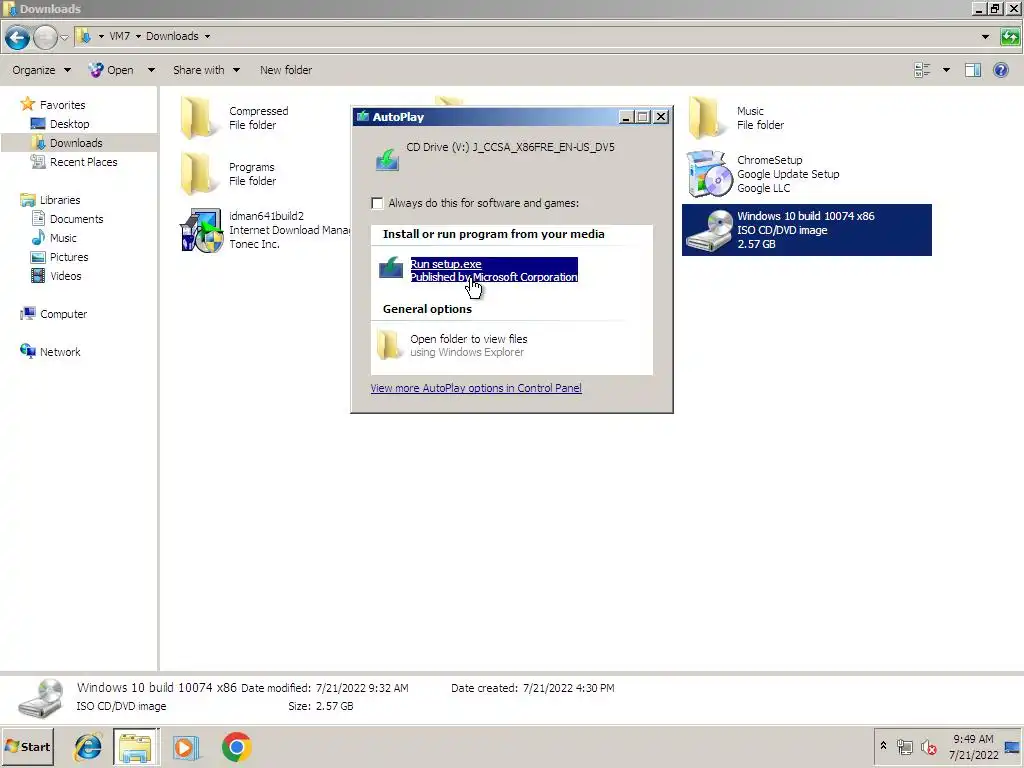Open the Share with menu

click(x=206, y=70)
